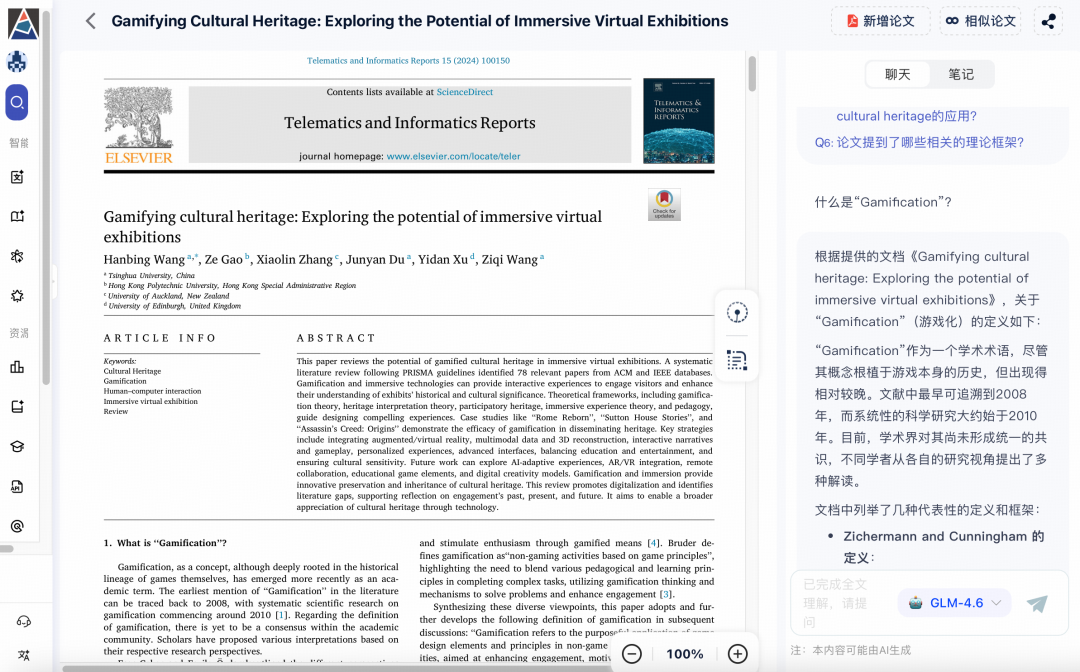Click the notebook-with-sparkle icon in sidebar
Viewport: 1080px width, 672px height.
point(17,406)
